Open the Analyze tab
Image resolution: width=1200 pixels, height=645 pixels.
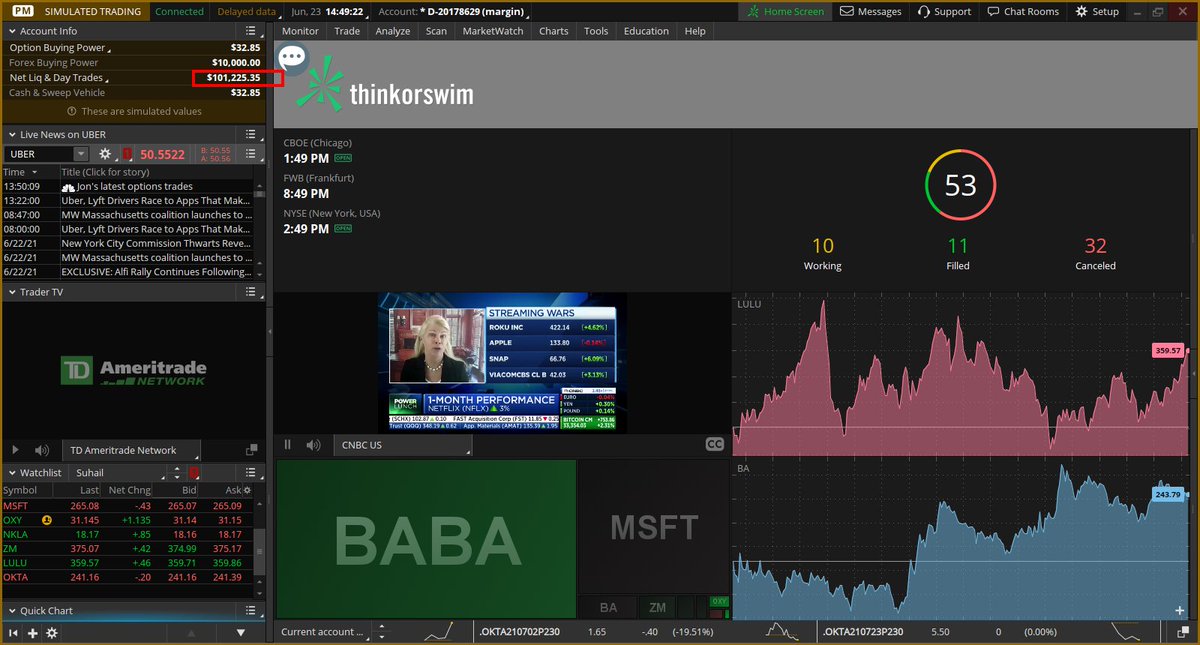393,31
